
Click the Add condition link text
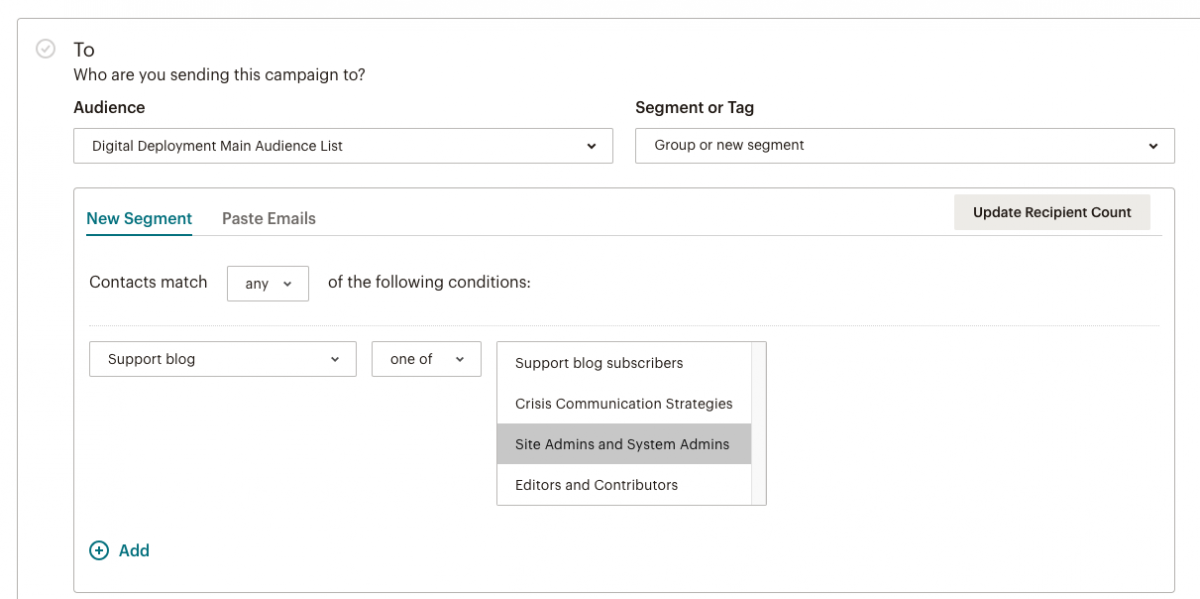134,550
